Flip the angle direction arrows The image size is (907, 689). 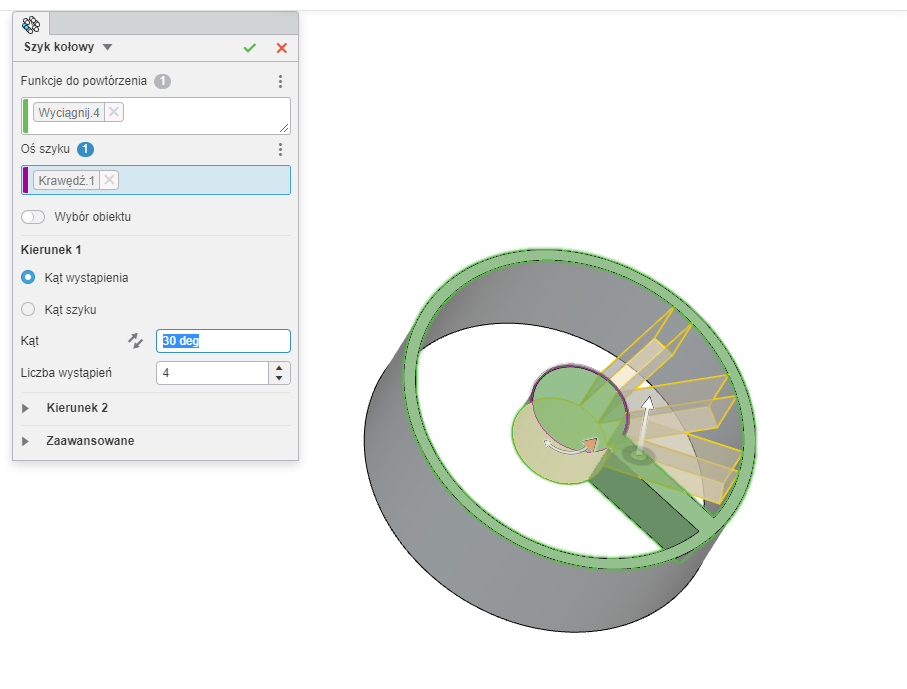tap(136, 341)
